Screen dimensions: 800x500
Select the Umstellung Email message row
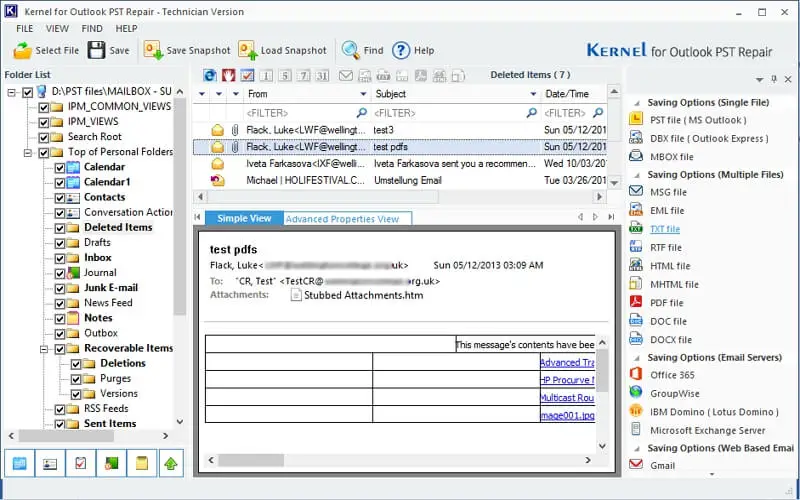point(399,180)
